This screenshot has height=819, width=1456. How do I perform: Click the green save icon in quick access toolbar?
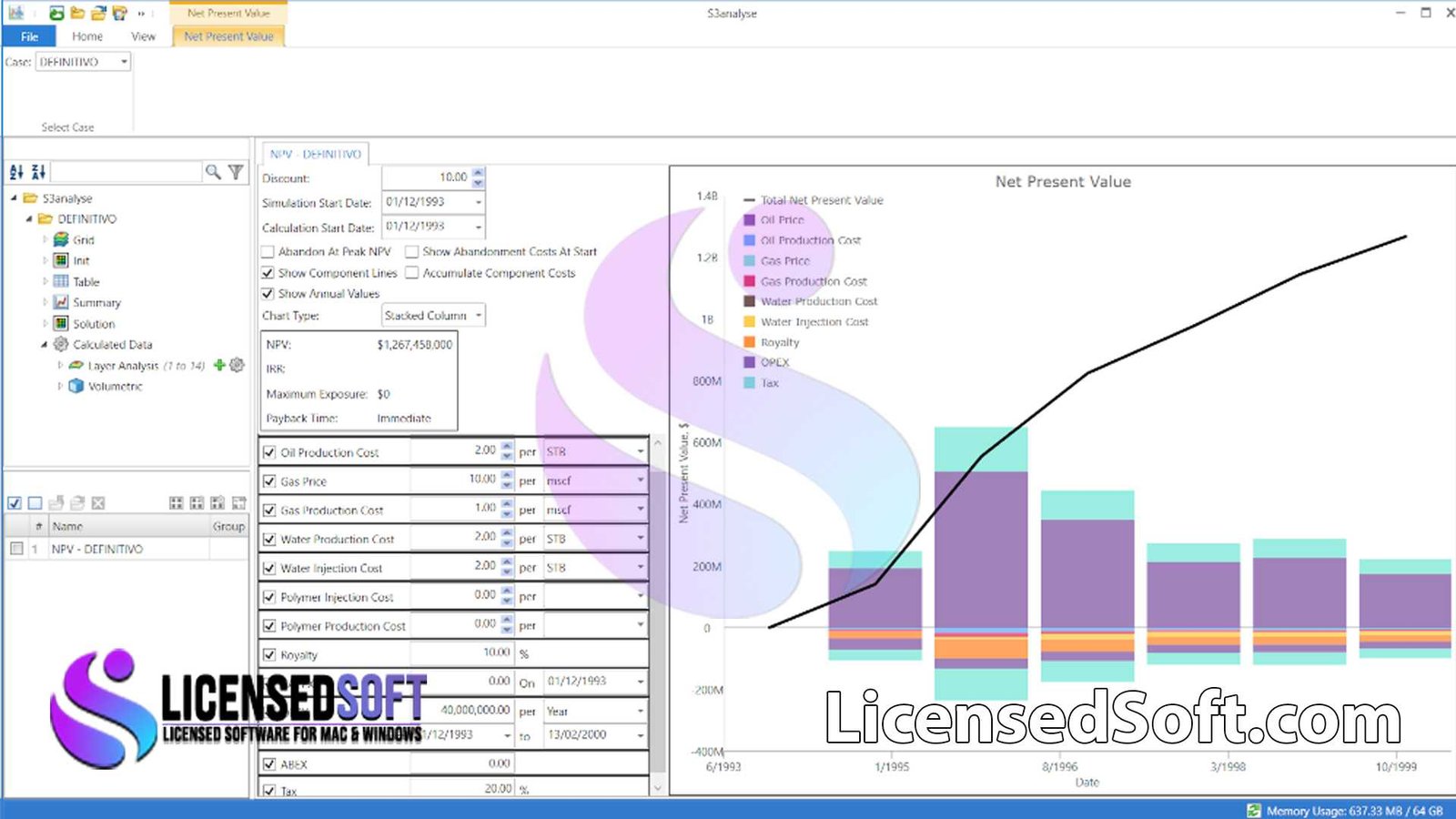(x=56, y=13)
